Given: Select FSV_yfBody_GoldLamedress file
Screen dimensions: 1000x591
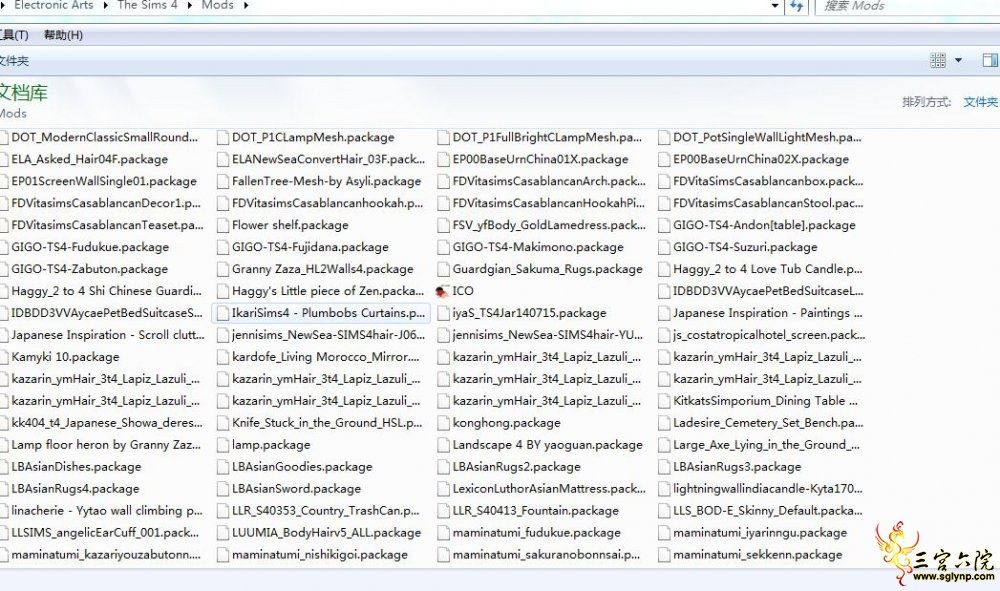Looking at the screenshot, I should (542, 226).
